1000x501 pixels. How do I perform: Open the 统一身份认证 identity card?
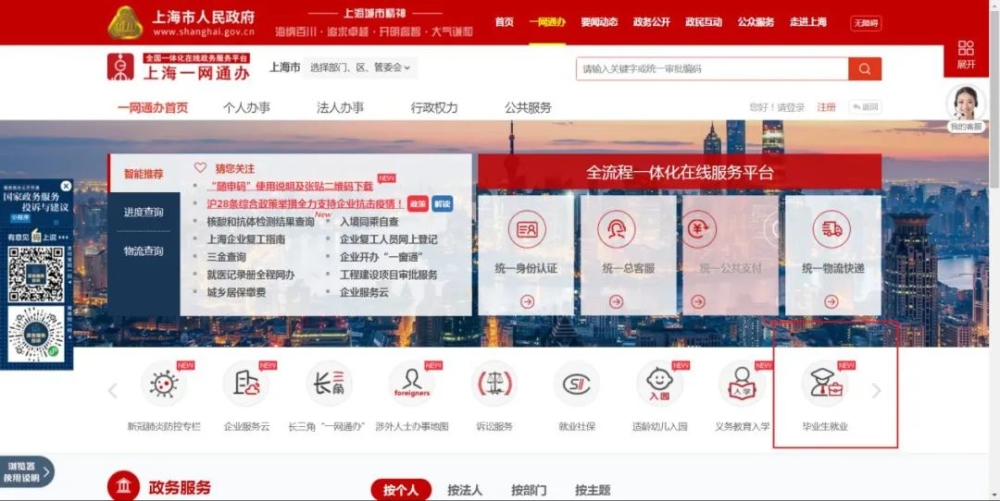(x=526, y=254)
